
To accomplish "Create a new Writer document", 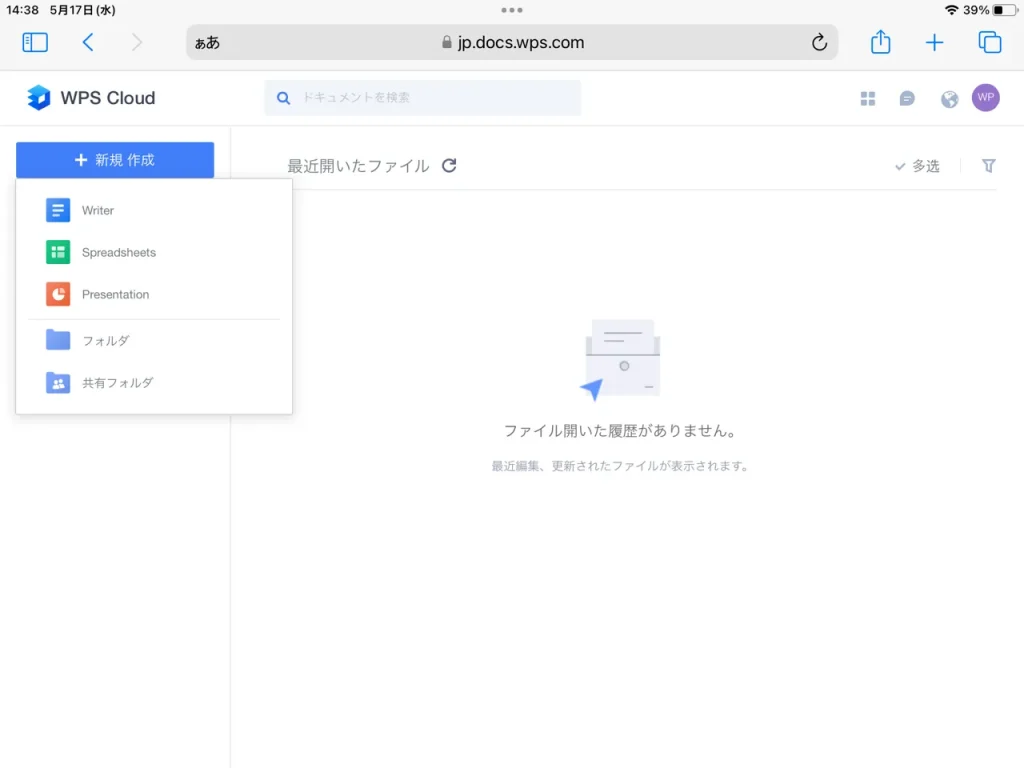I will click(98, 211).
